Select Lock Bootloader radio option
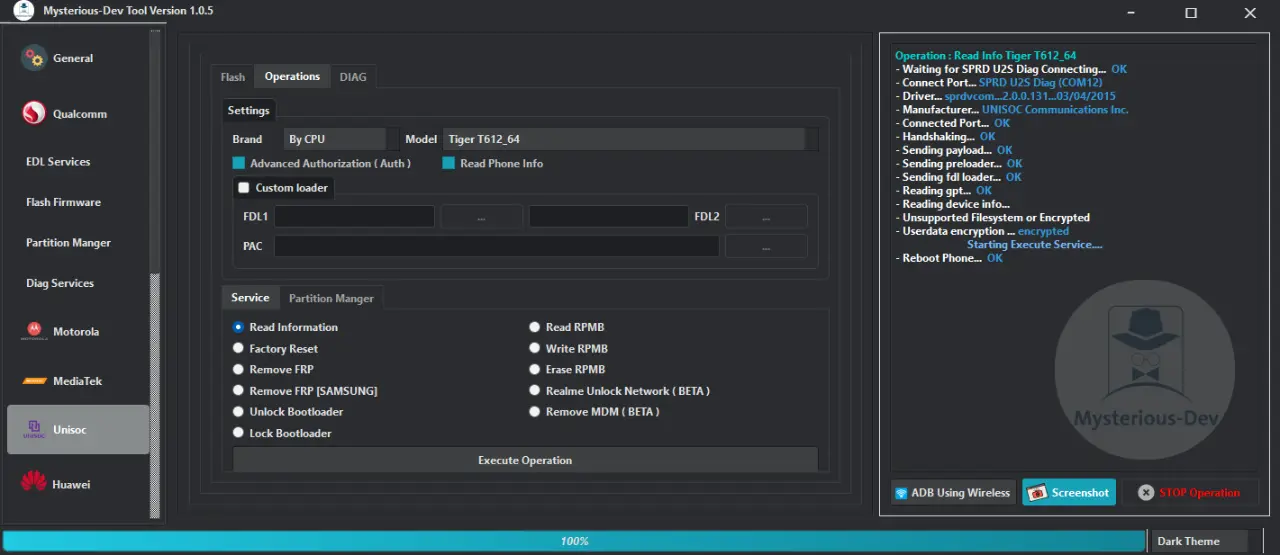 pos(238,433)
